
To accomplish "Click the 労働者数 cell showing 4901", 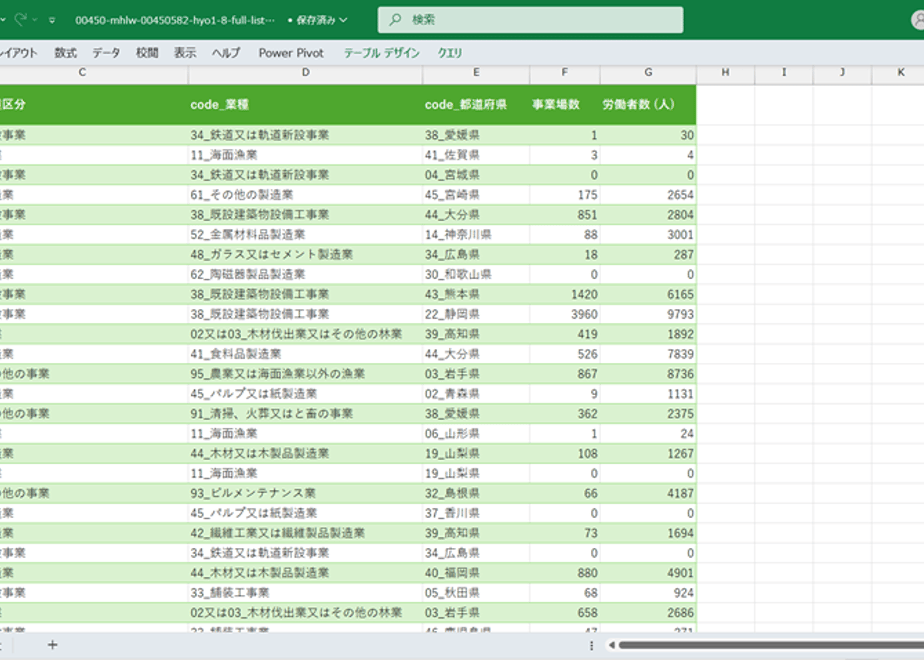I will pyautogui.click(x=648, y=573).
